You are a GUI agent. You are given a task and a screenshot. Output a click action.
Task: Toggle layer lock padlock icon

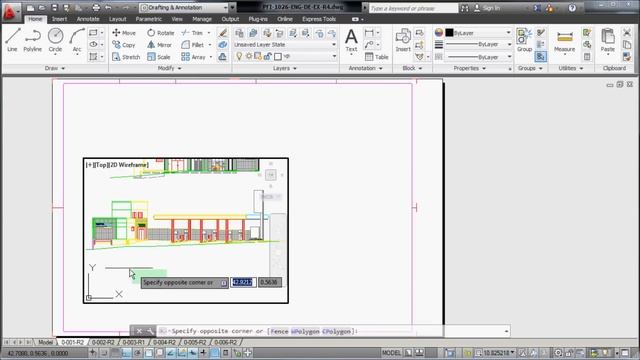coord(268,56)
